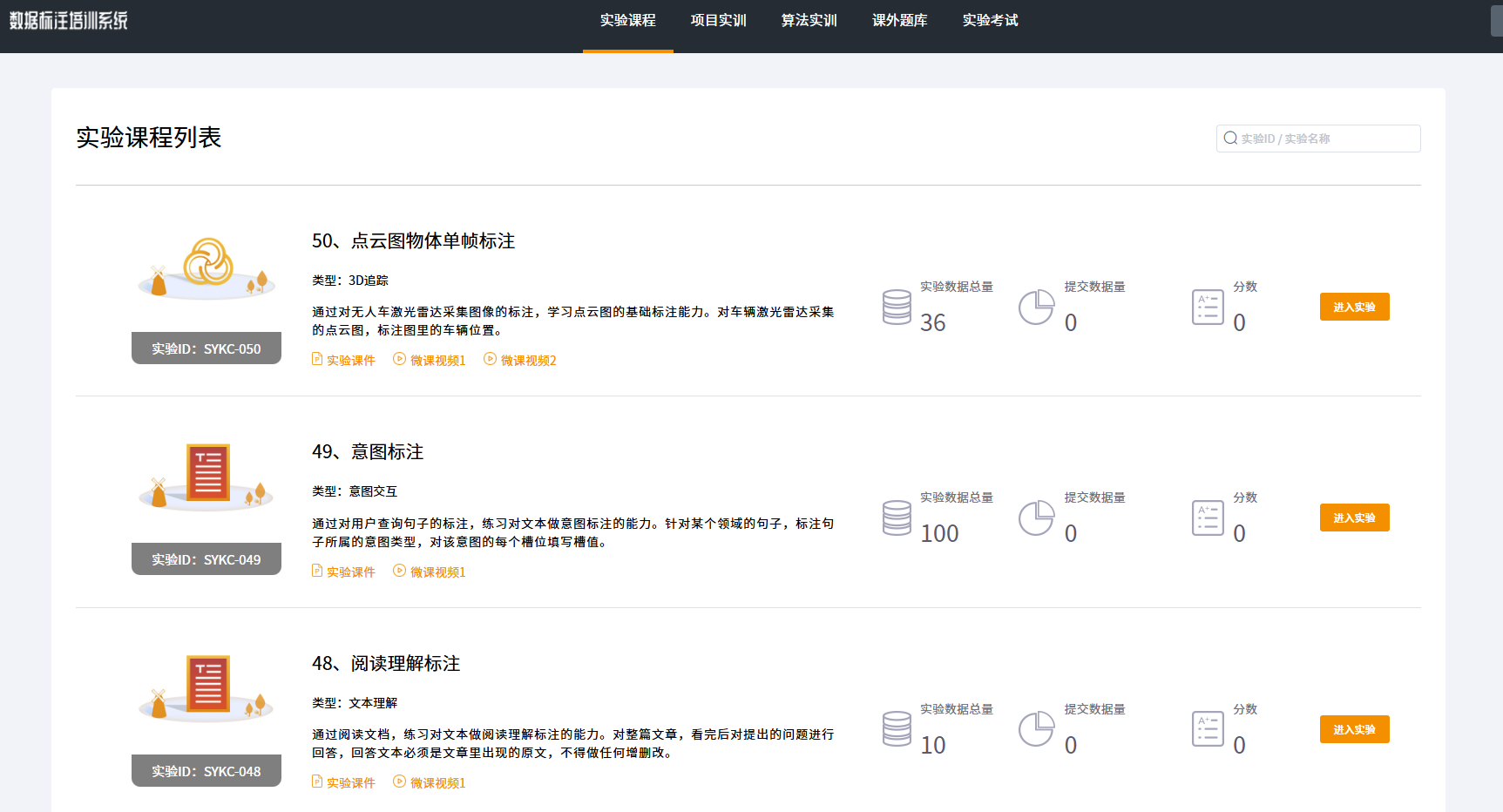Screen dimensions: 1503x812
Task: Switch to the 项目实训 tab
Action: click(x=719, y=21)
